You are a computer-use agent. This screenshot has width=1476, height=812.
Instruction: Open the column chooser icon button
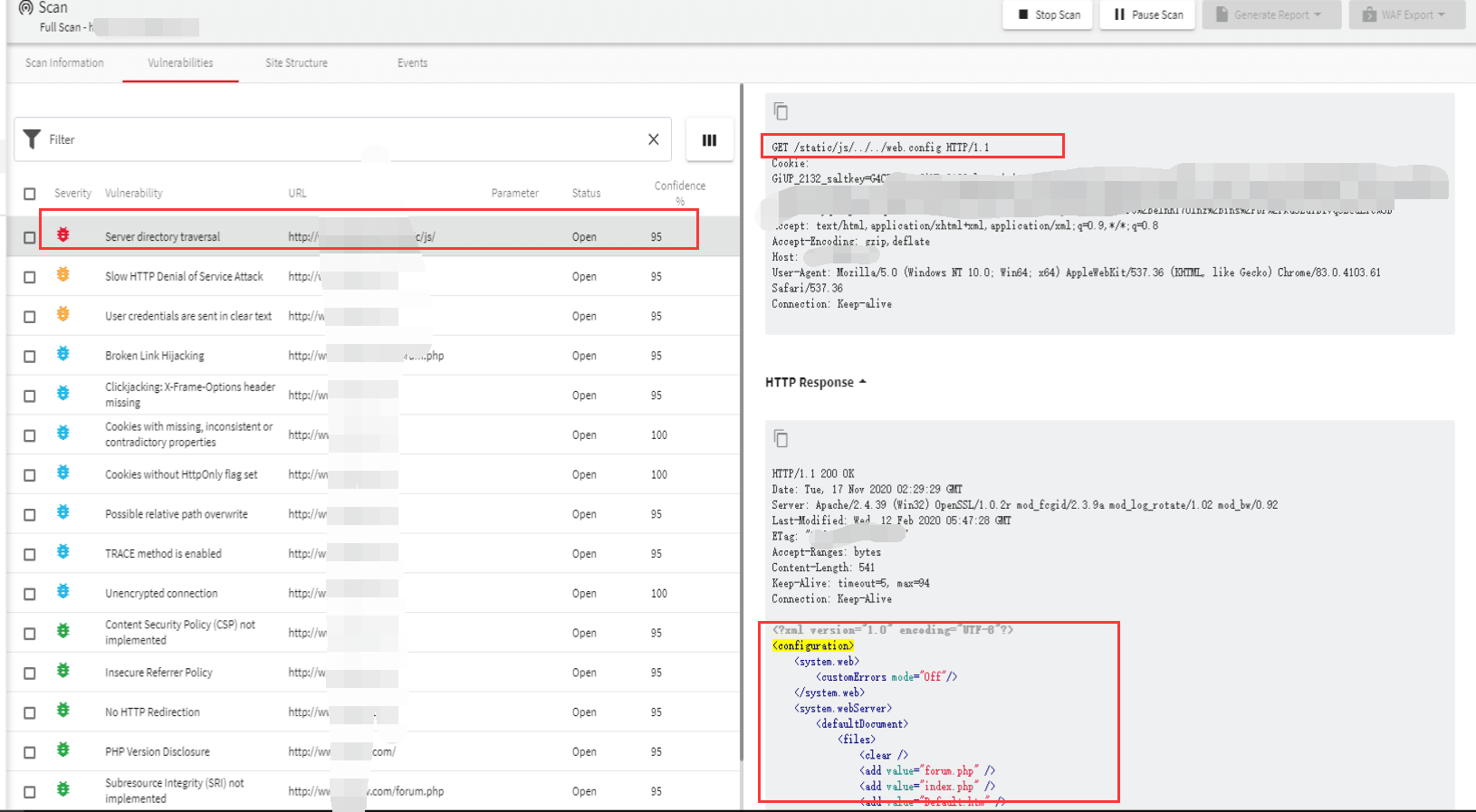709,140
